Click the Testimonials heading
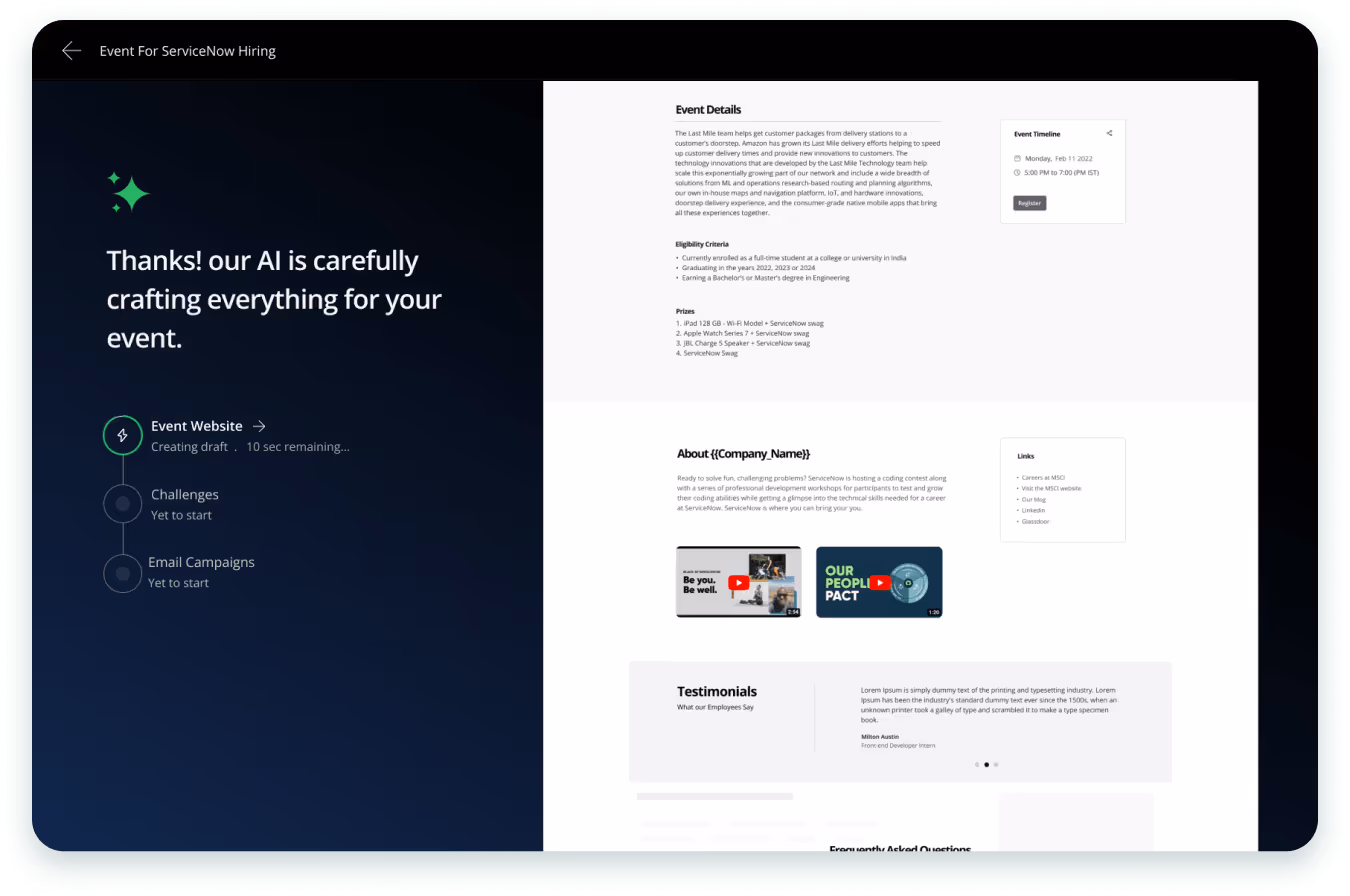Image resolution: width=1350 pixels, height=896 pixels. (717, 691)
